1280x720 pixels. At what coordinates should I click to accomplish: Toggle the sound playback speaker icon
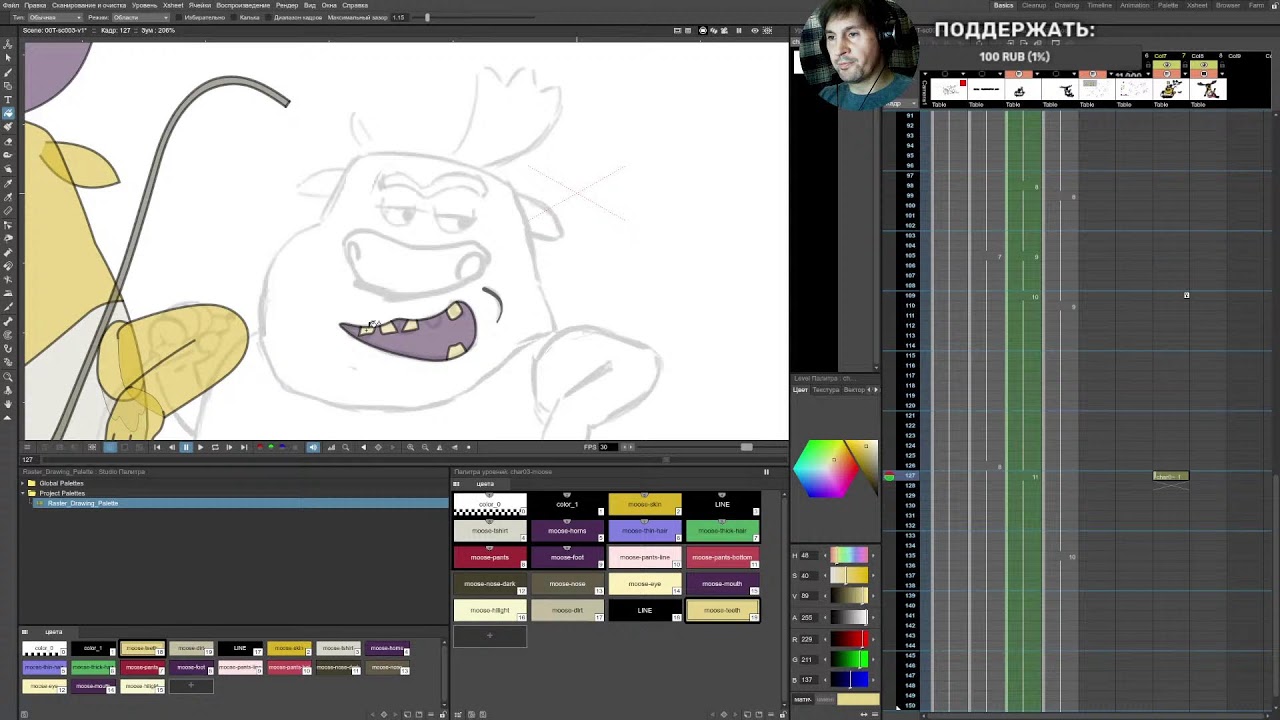(x=313, y=447)
